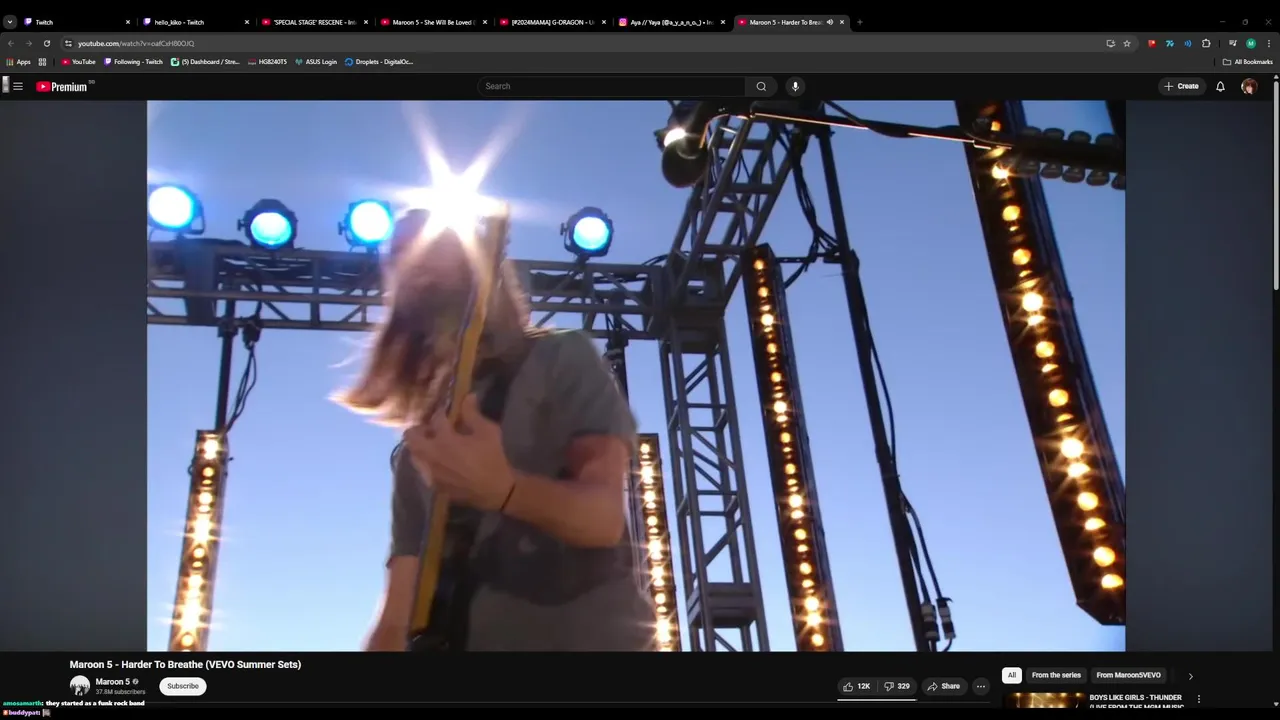Click the Create button
This screenshot has height=720, width=1280.
click(1181, 86)
